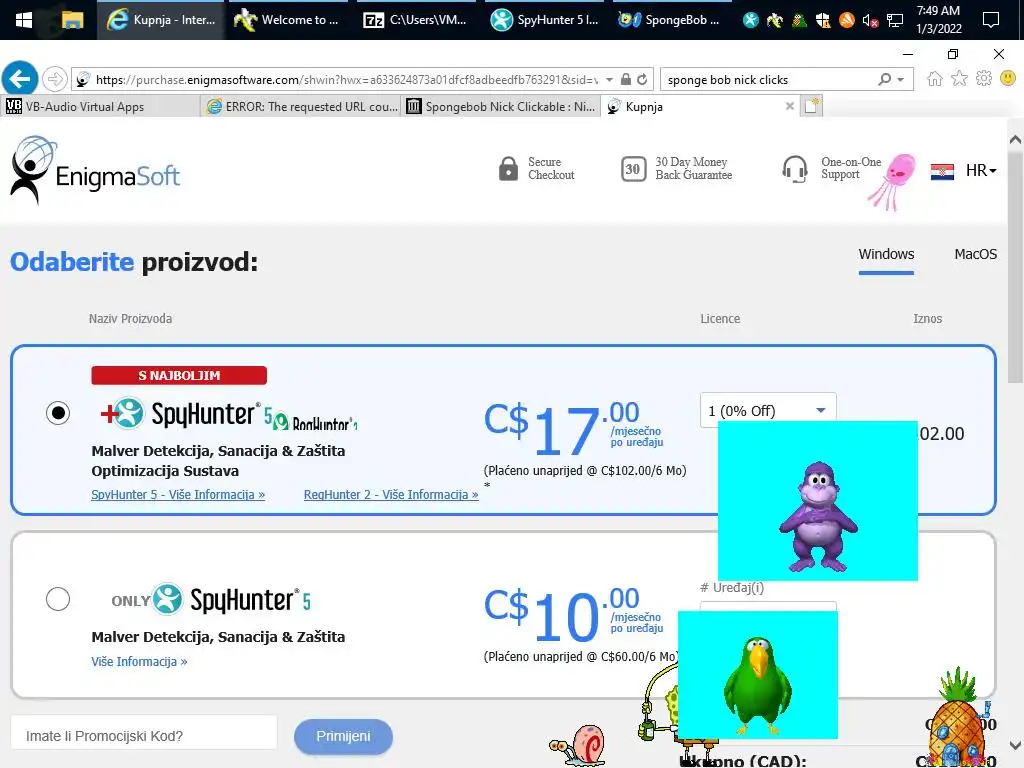This screenshot has height=768, width=1024.
Task: Open the network tray icon
Action: point(895,21)
